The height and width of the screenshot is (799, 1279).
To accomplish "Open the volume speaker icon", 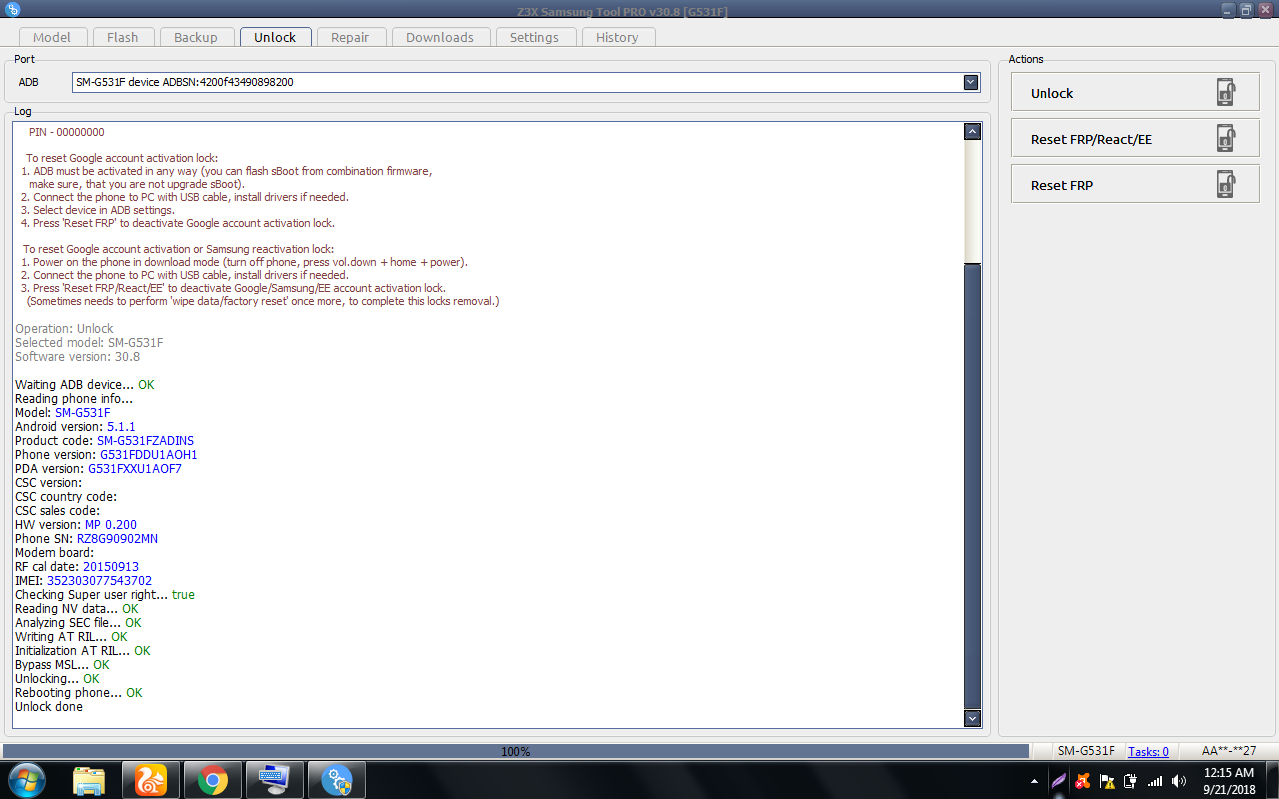I will coord(1179,781).
